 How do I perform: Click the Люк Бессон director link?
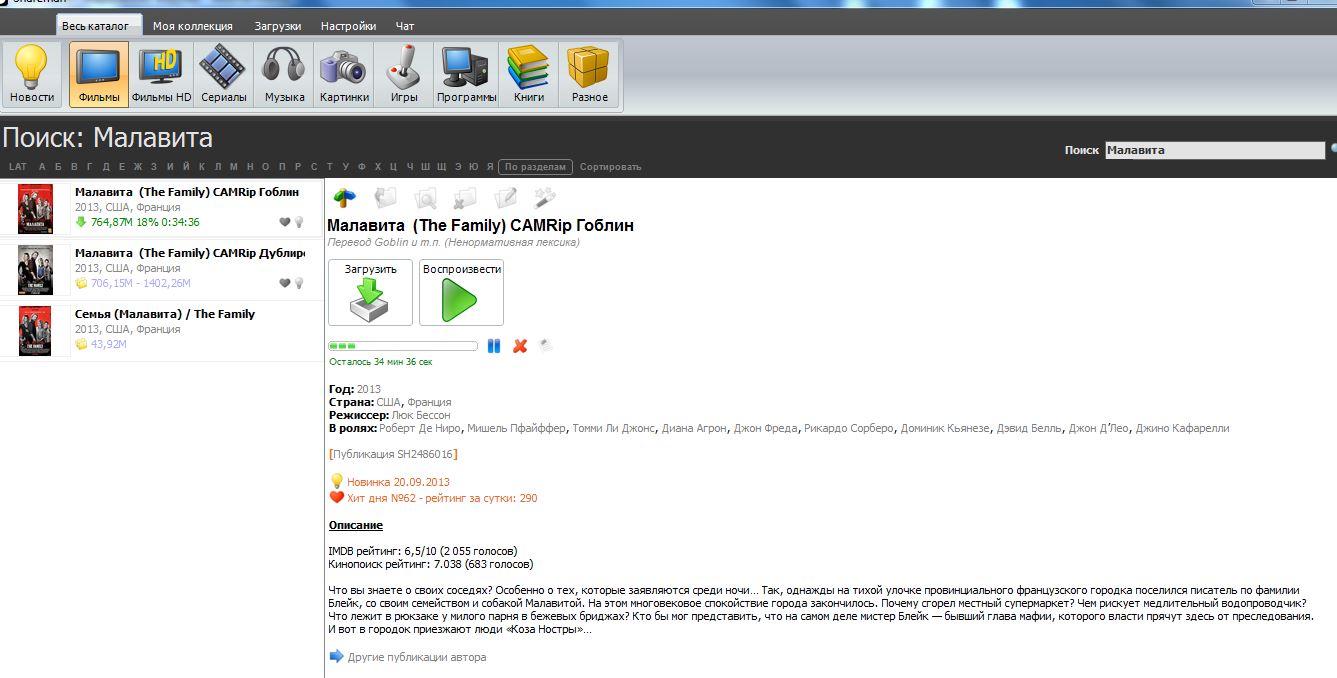point(421,415)
